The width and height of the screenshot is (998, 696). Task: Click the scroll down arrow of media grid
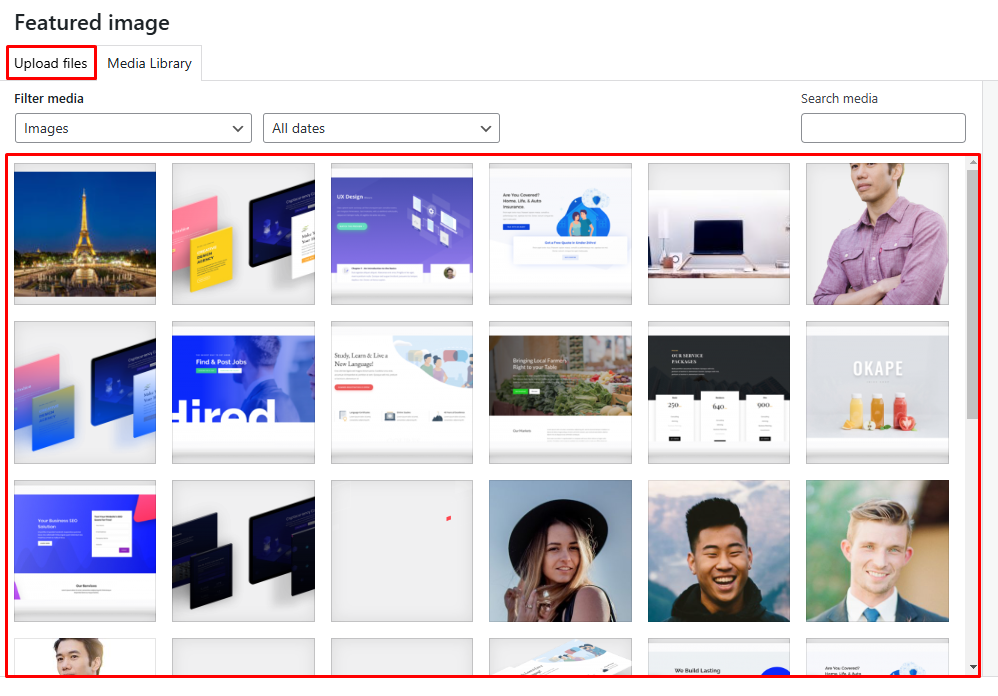click(973, 667)
